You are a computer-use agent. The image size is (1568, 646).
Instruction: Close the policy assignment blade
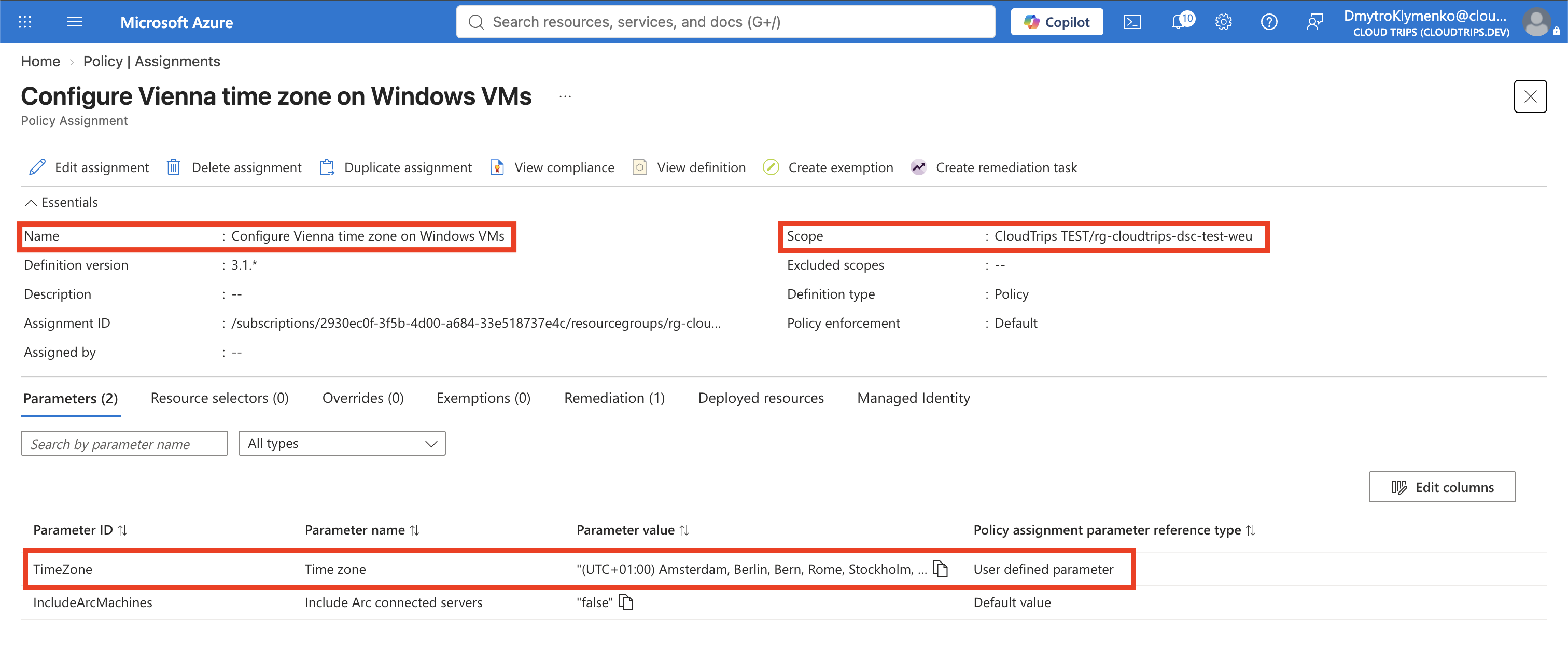point(1530,96)
